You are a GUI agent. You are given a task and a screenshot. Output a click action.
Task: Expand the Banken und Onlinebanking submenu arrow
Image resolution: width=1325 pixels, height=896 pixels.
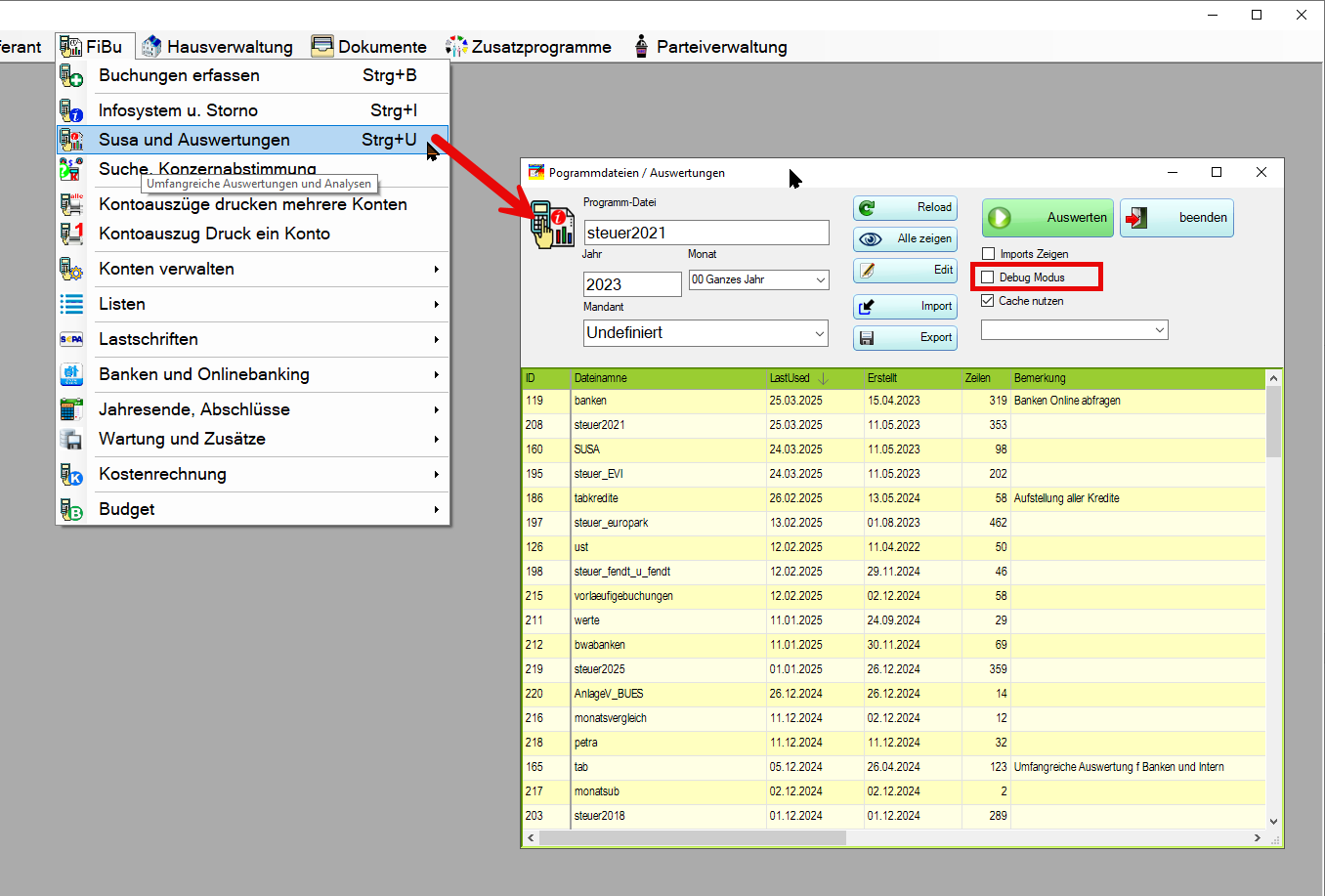click(436, 374)
